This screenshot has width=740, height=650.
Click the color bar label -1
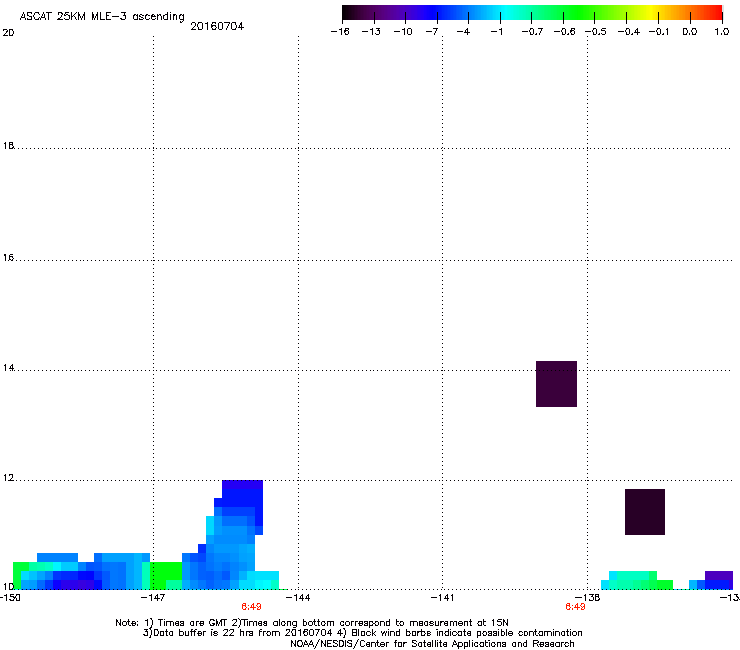pos(496,32)
